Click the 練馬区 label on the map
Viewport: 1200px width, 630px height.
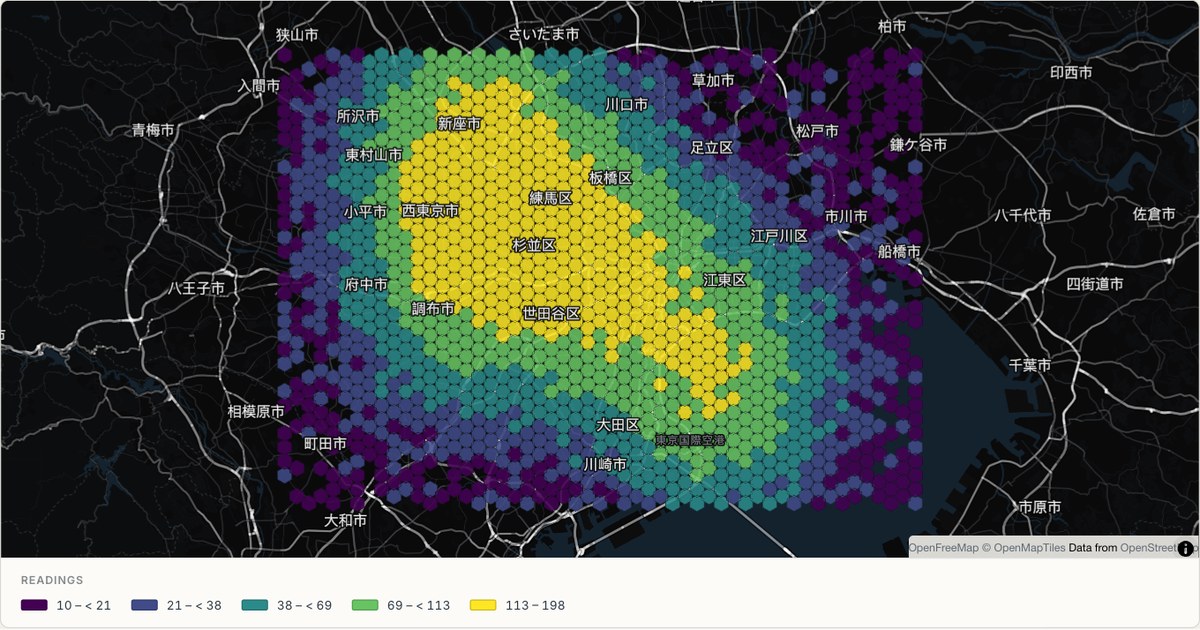click(551, 198)
